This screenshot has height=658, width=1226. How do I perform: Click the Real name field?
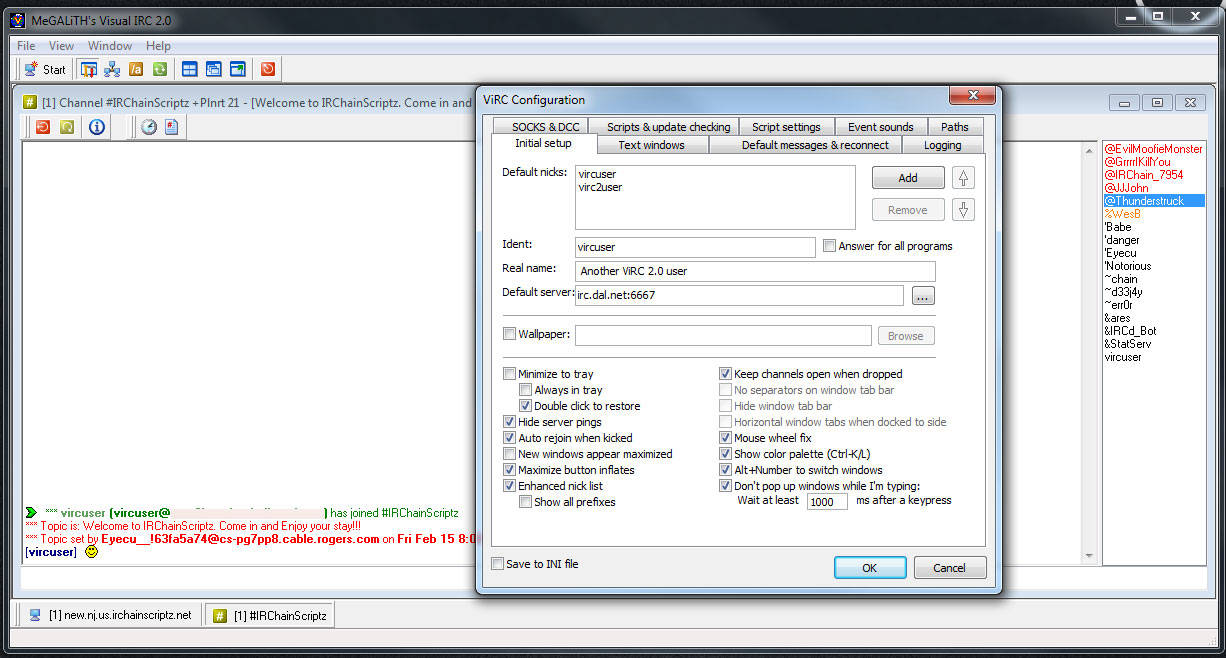[756, 271]
